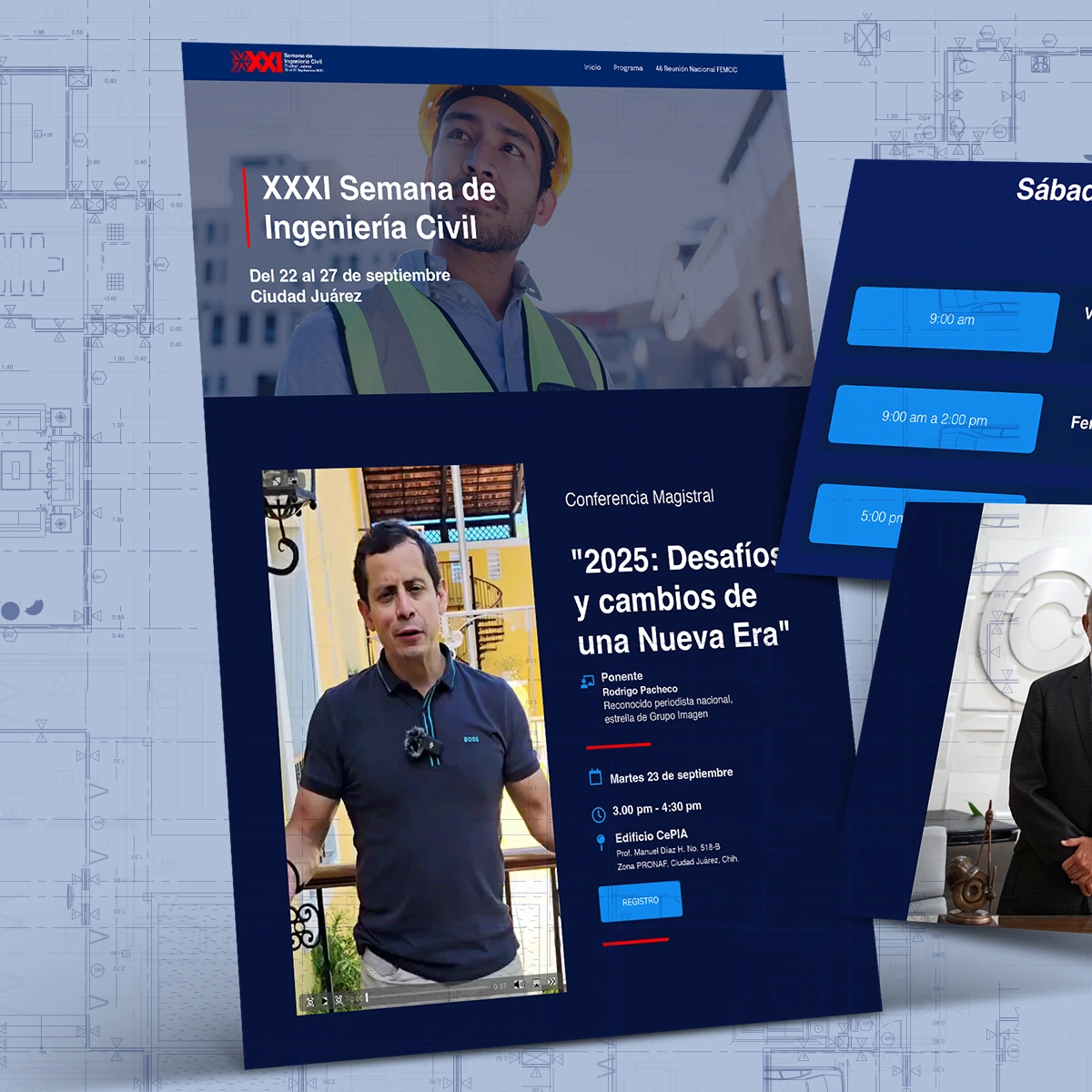Click the Edificio CePIA location text

coord(652,836)
